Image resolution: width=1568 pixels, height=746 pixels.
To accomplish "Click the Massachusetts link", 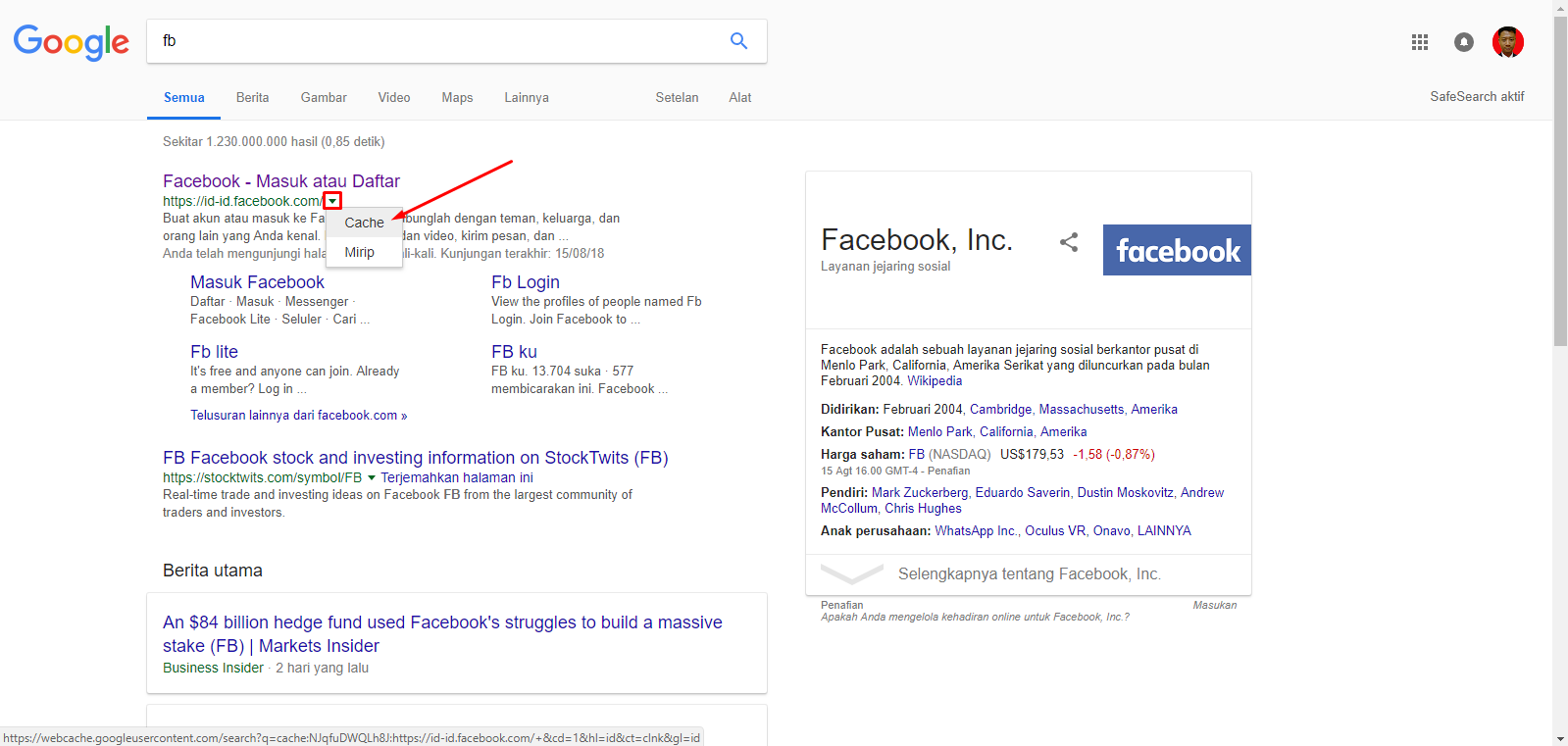I will (x=1081, y=410).
